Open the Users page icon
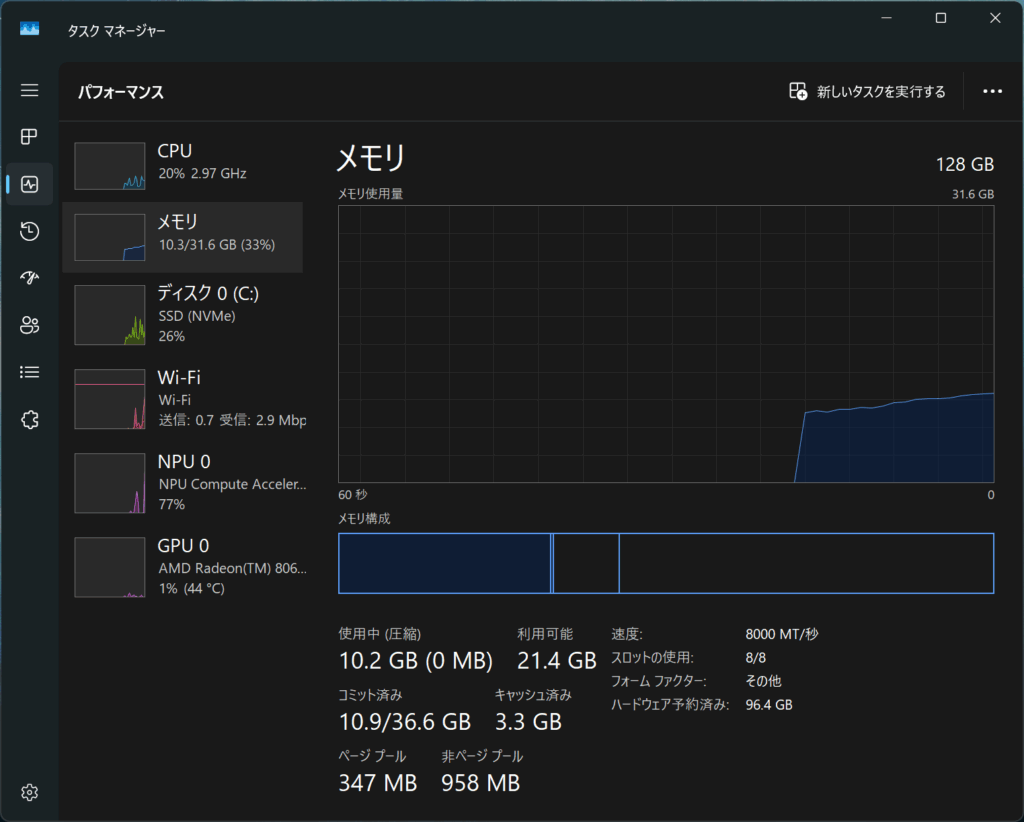 (x=29, y=325)
